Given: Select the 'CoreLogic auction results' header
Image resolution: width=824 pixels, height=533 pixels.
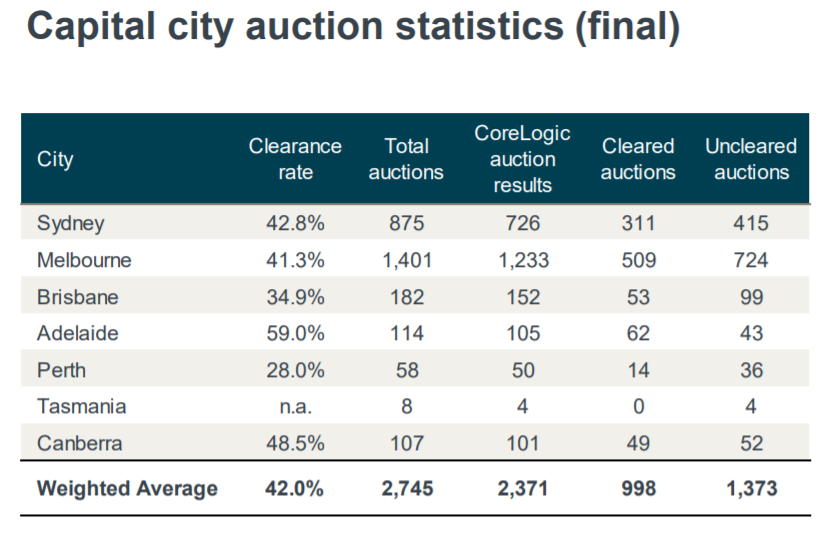Looking at the screenshot, I should tap(522, 159).
